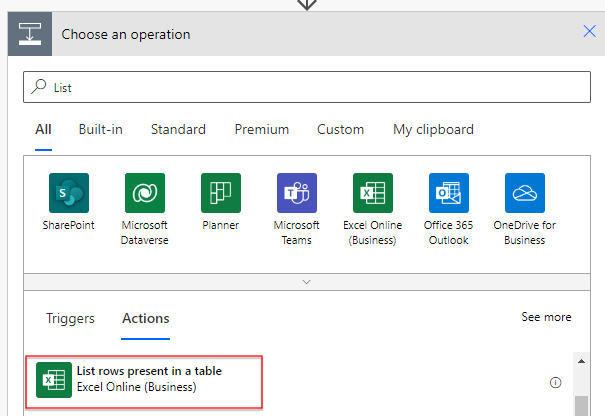Show the Custom connectors tab
This screenshot has height=416, width=605.
(340, 129)
